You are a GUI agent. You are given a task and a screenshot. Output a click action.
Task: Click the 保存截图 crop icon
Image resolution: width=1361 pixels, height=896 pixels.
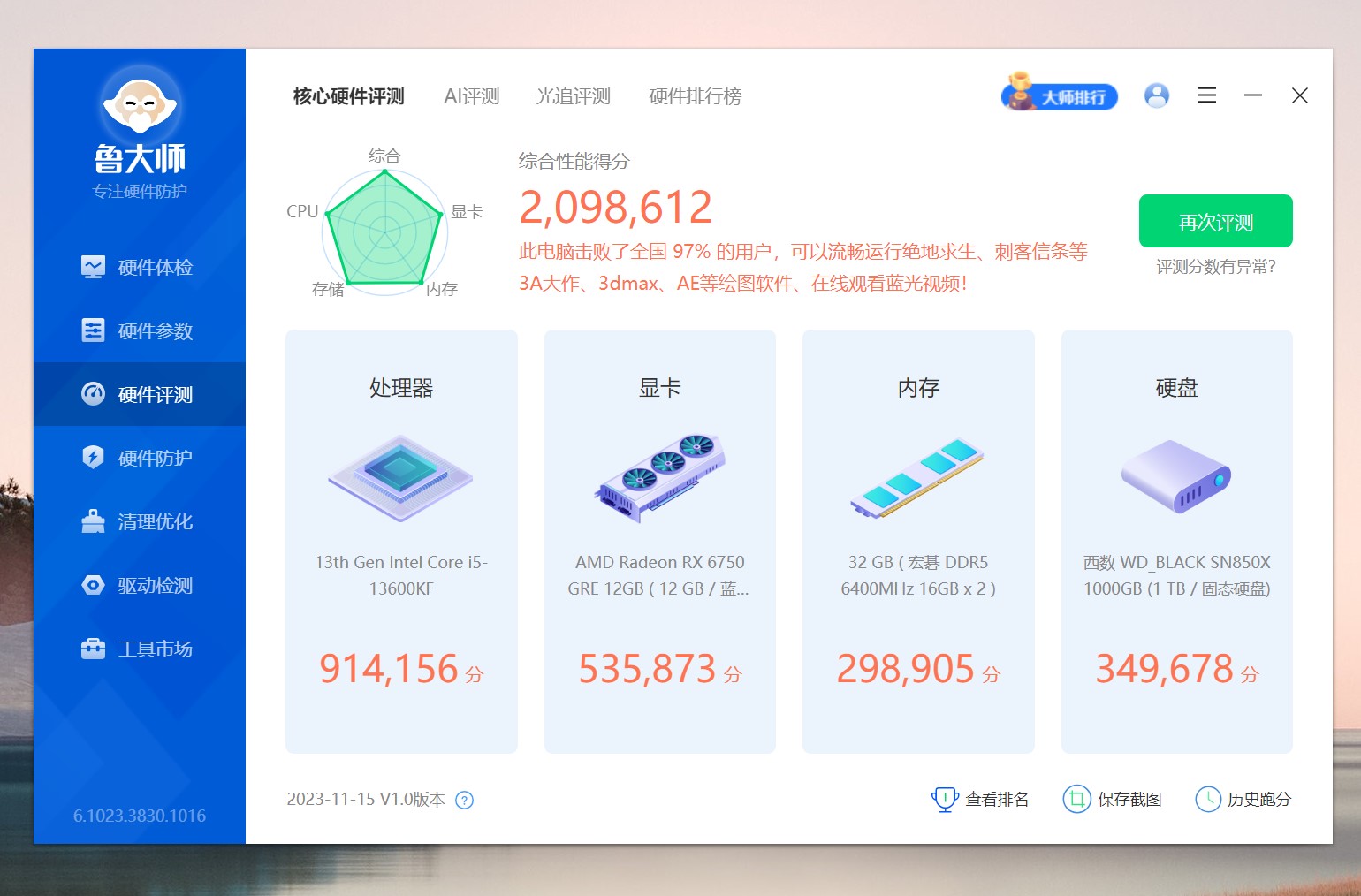click(x=1076, y=800)
